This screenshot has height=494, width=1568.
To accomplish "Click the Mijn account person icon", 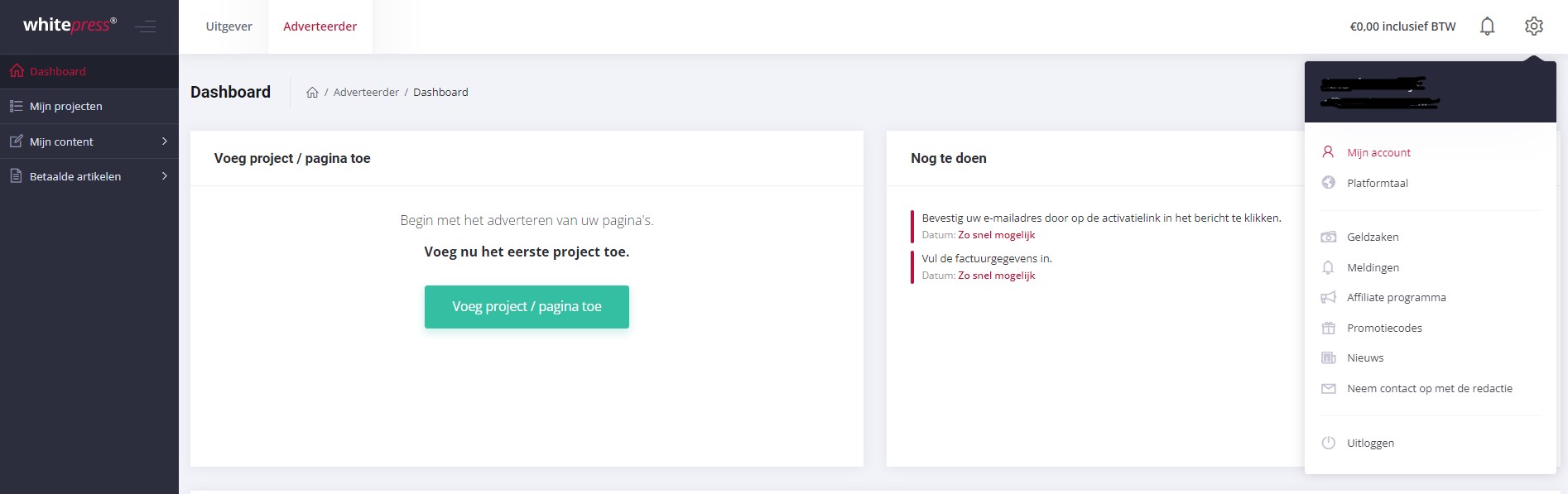I will click(1328, 152).
